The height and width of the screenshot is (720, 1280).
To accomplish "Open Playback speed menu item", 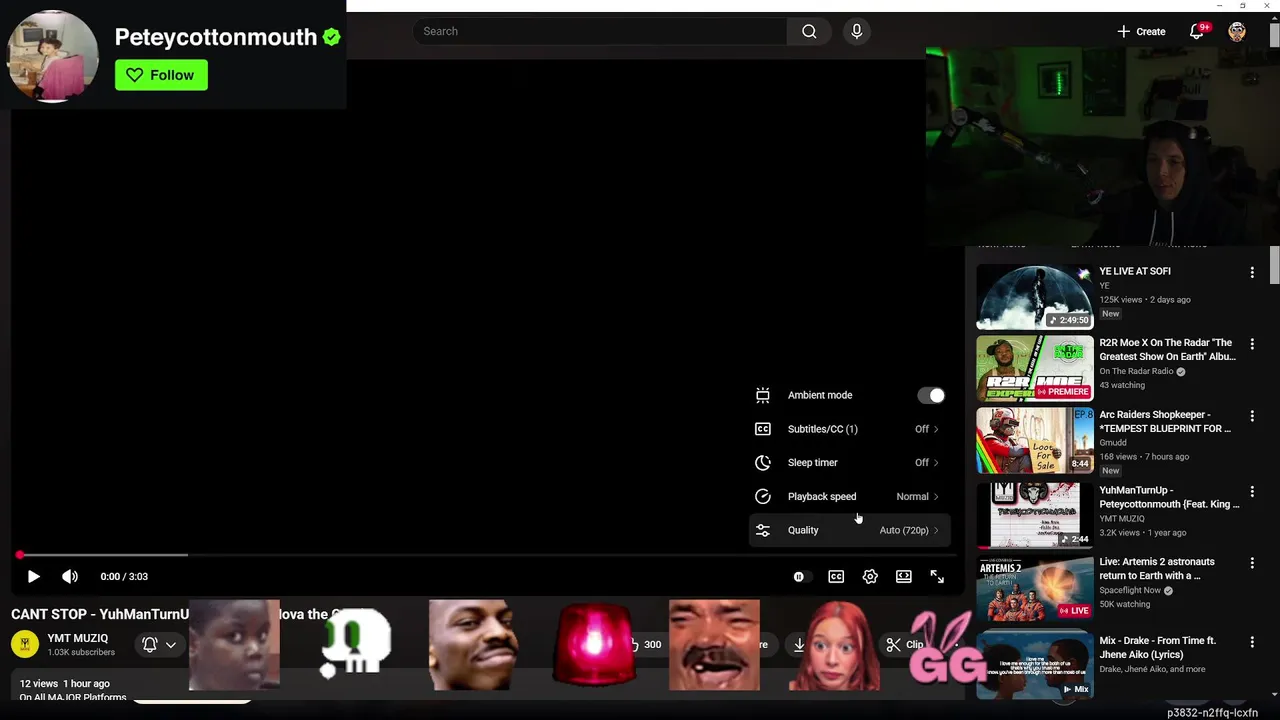I will click(849, 497).
